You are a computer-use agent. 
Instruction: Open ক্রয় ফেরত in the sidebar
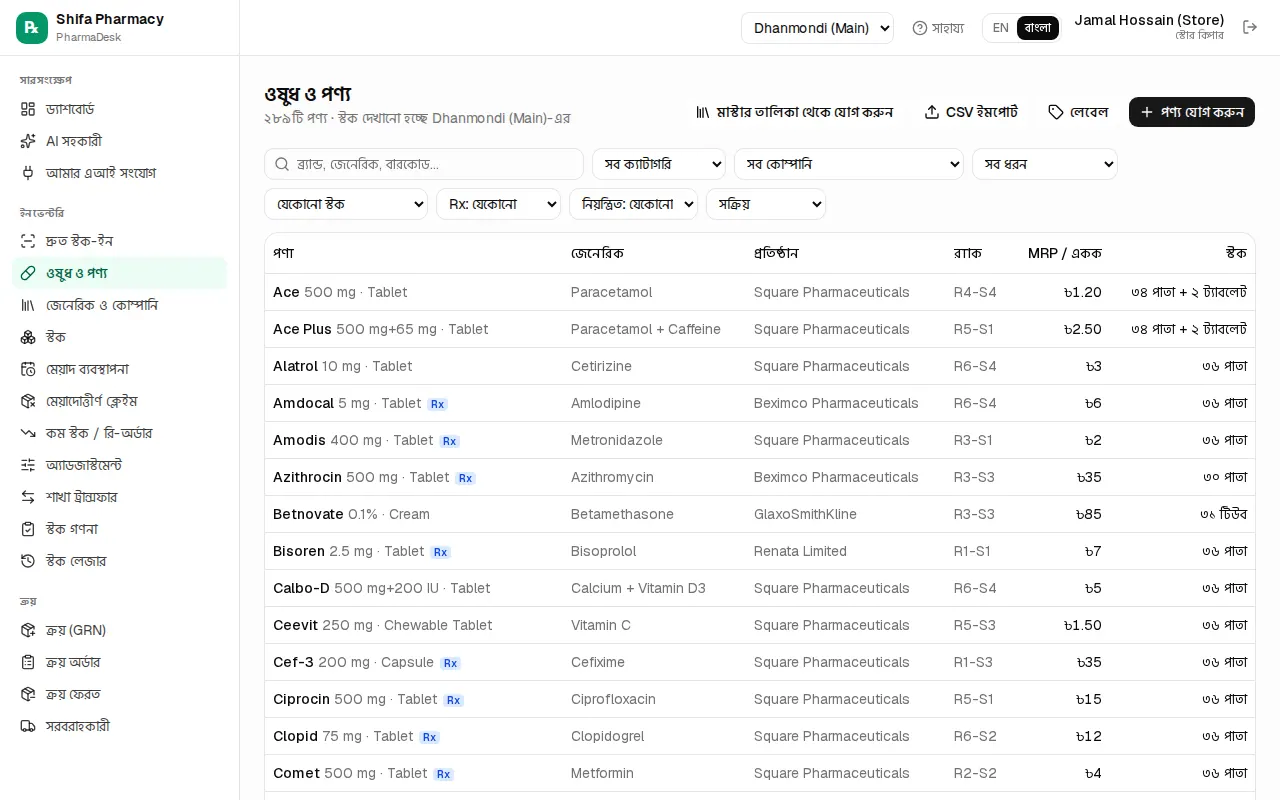120,694
